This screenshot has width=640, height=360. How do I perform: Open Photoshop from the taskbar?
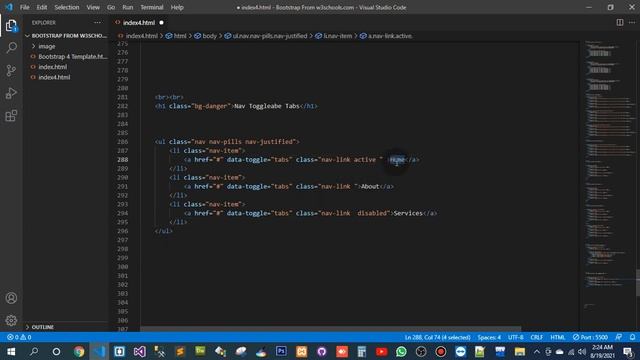(281, 351)
